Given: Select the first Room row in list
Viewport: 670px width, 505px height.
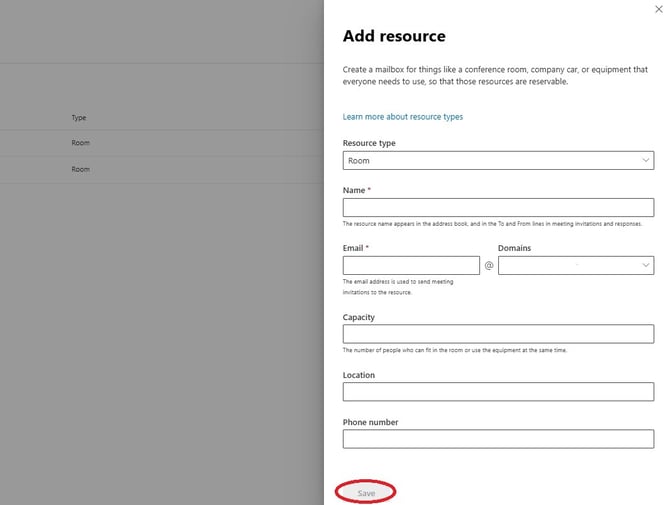Looking at the screenshot, I should (x=80, y=143).
